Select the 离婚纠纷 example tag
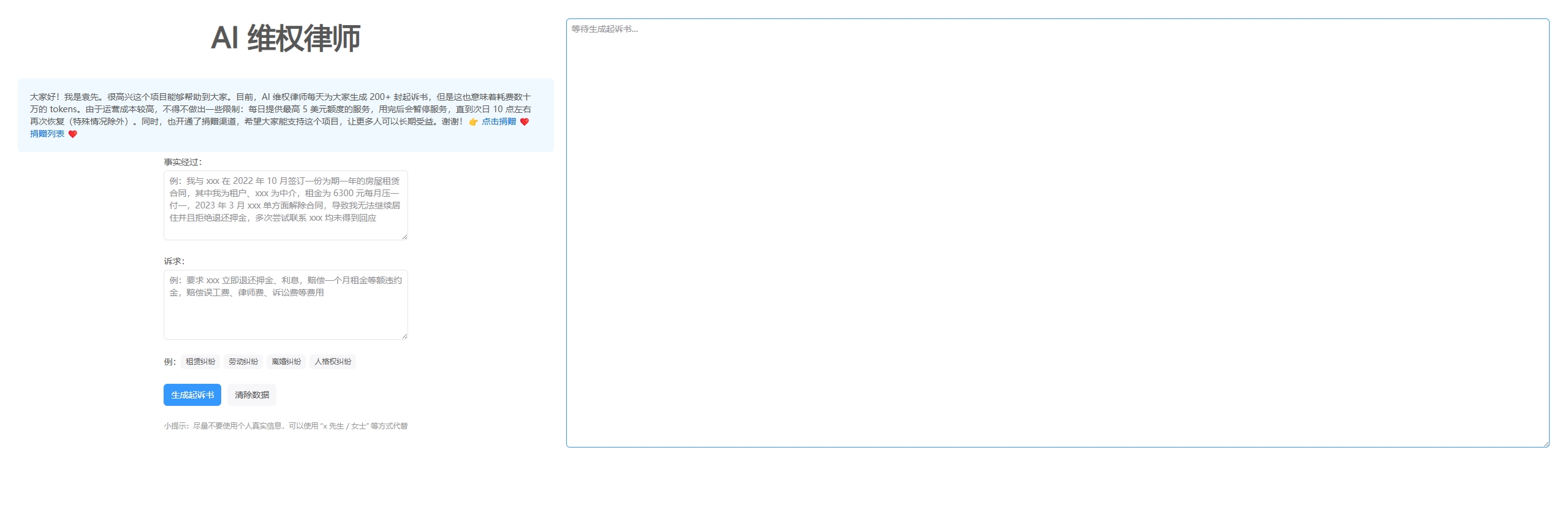Viewport: 1568px width, 515px height. click(286, 362)
